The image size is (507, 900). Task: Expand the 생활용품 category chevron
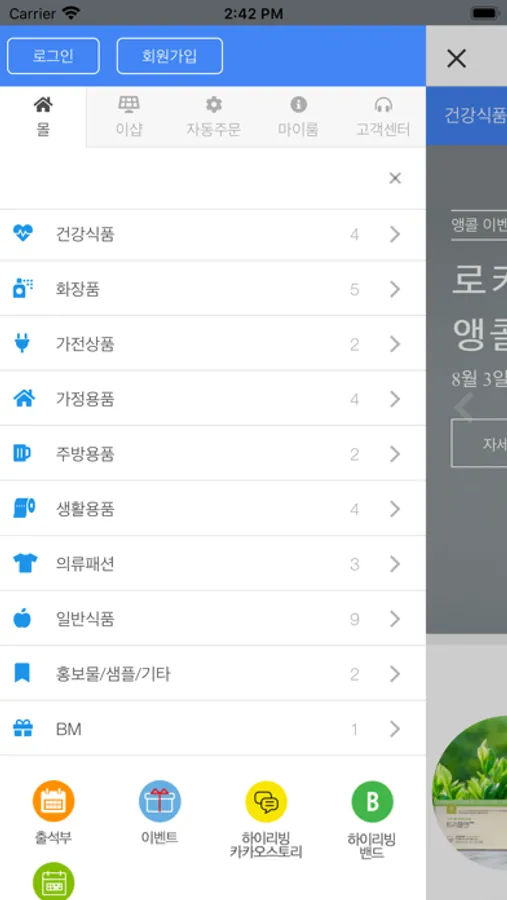coord(395,509)
